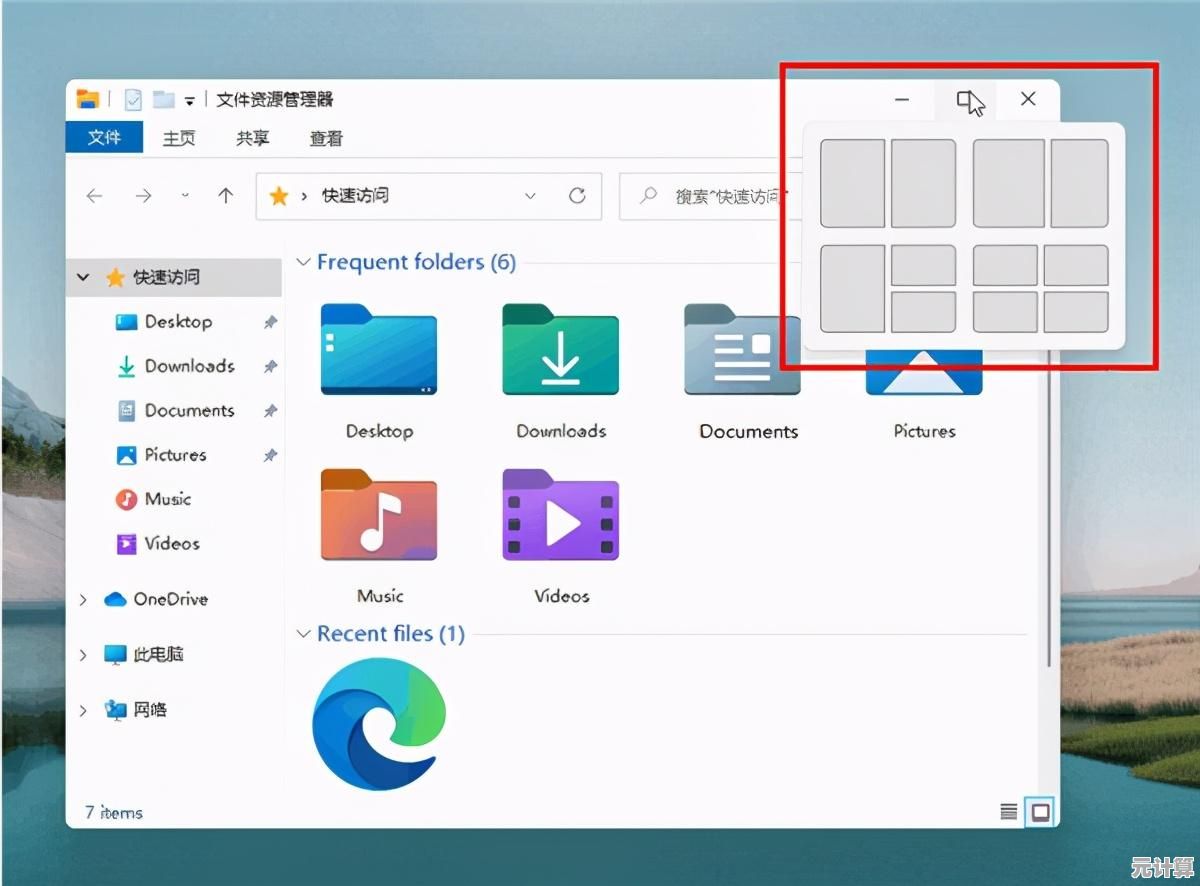Collapse the Recent files section

coord(303,634)
